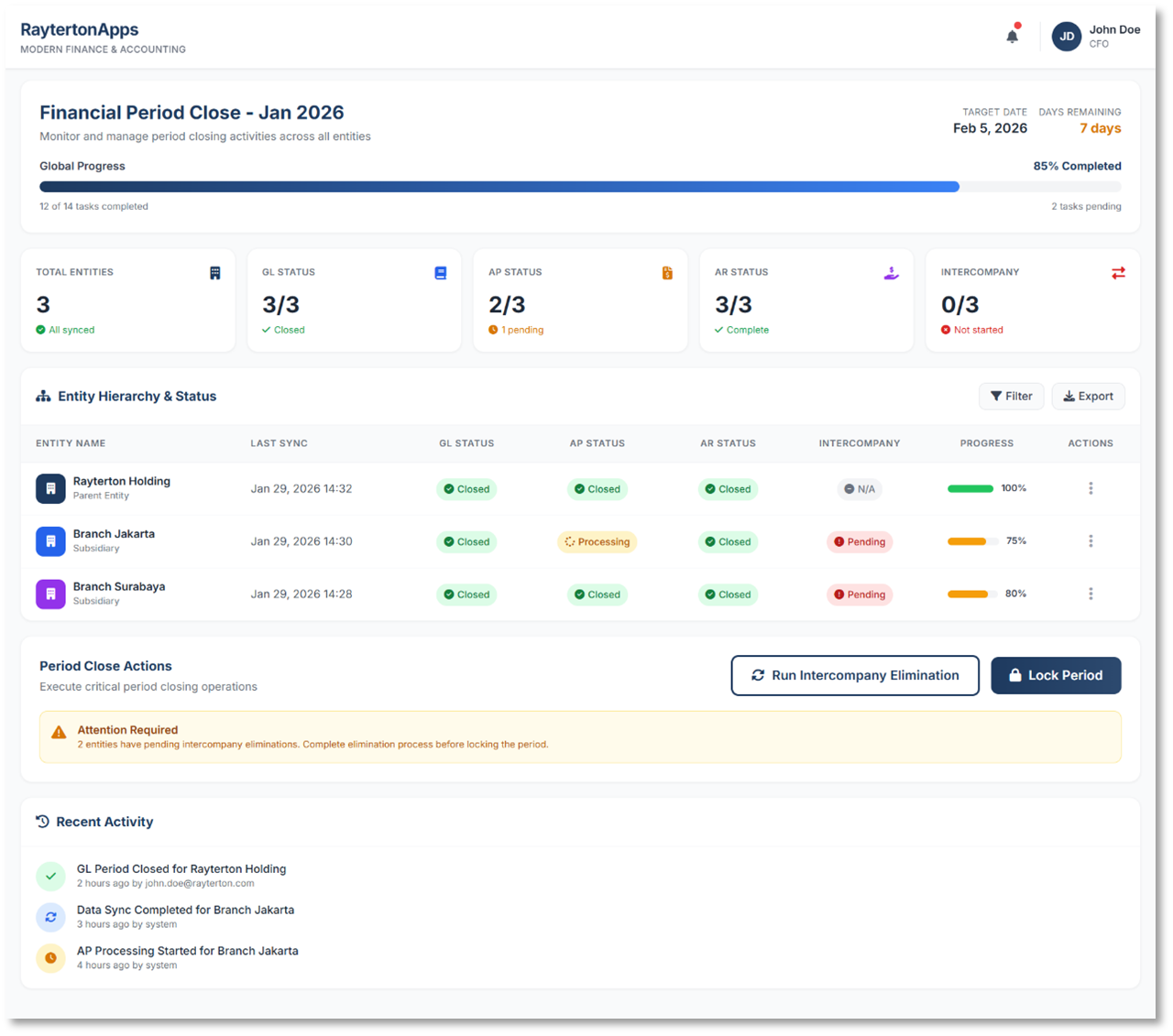This screenshot has width=1173, height=1036.
Task: Open actions menu for Branch Surabaya
Action: [1091, 594]
